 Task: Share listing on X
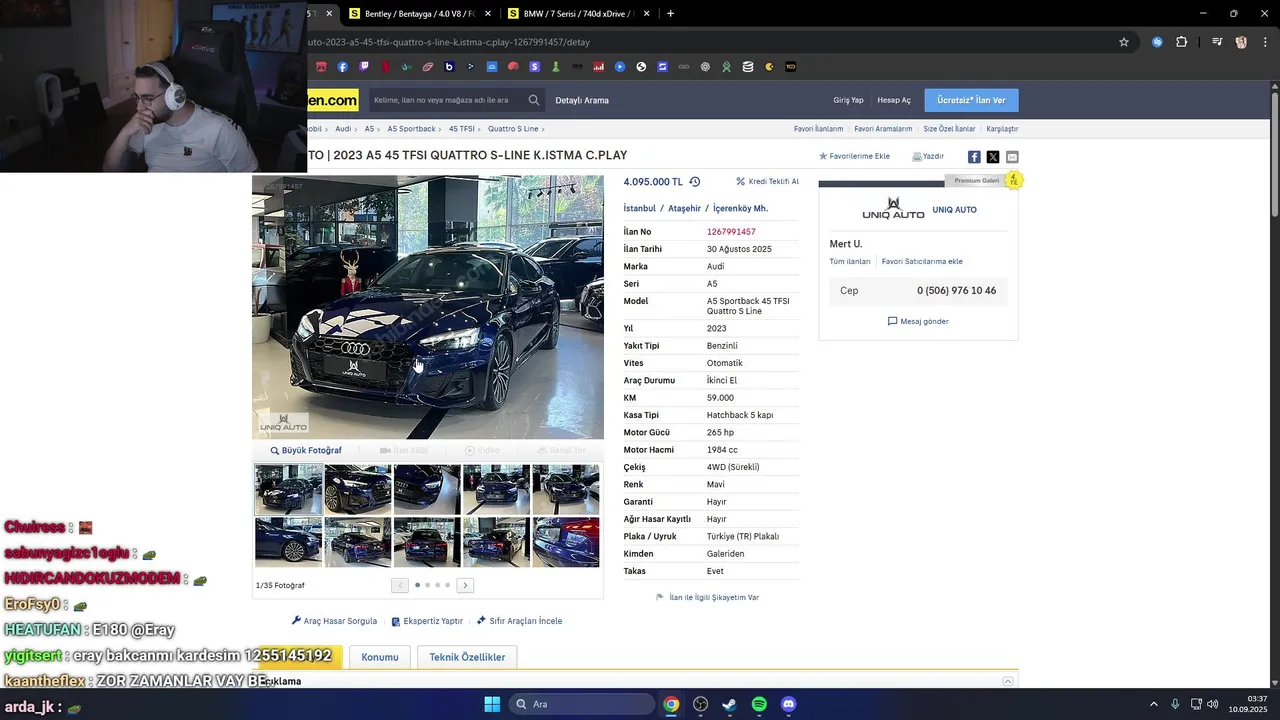(993, 157)
